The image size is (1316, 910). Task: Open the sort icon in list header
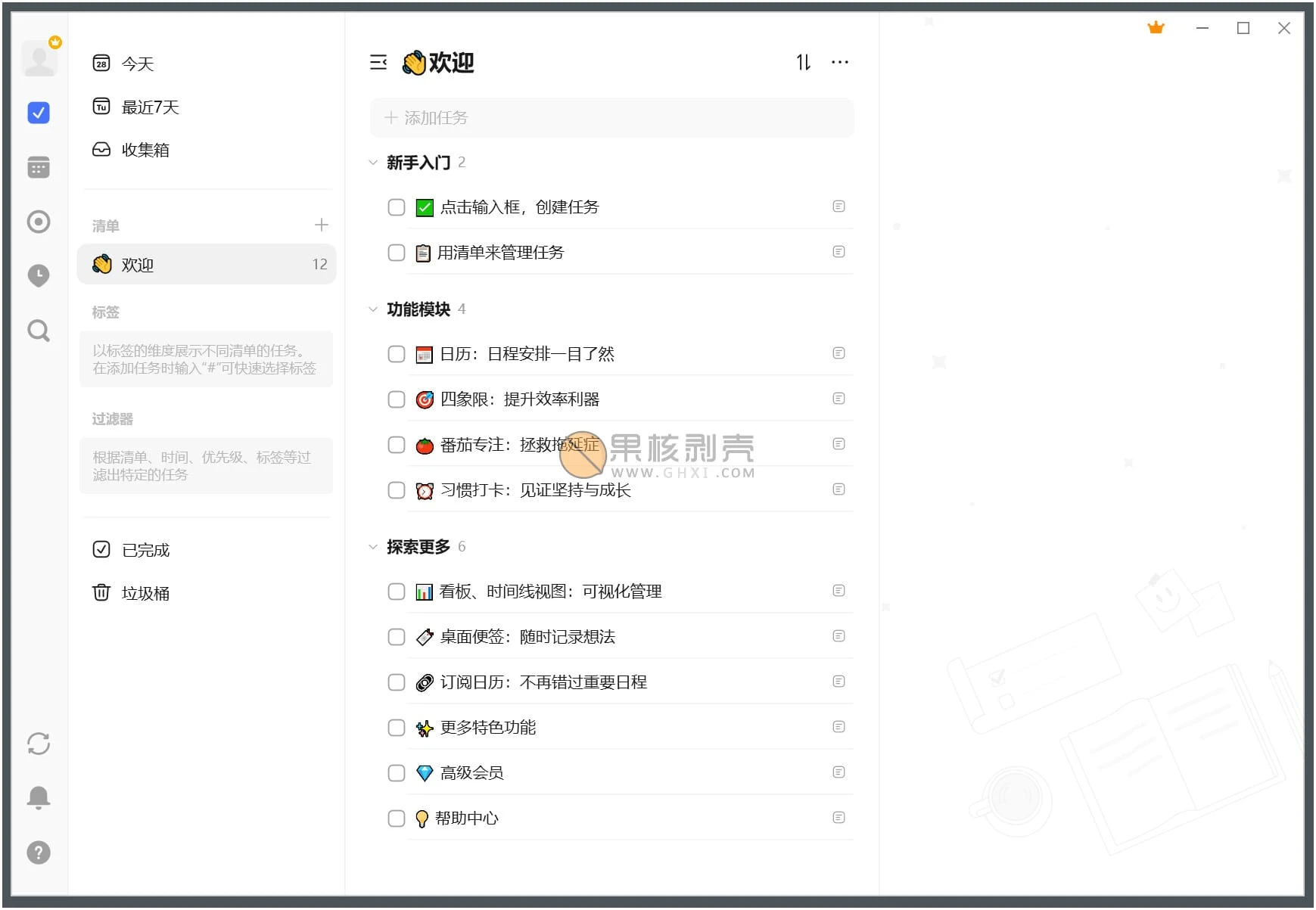click(x=803, y=62)
